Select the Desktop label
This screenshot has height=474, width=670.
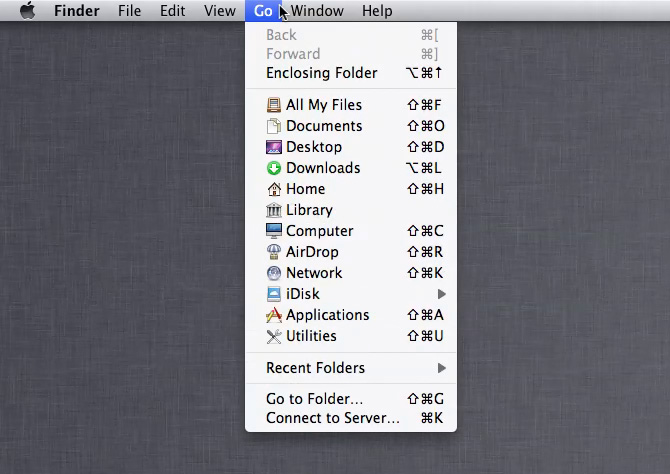coord(314,147)
